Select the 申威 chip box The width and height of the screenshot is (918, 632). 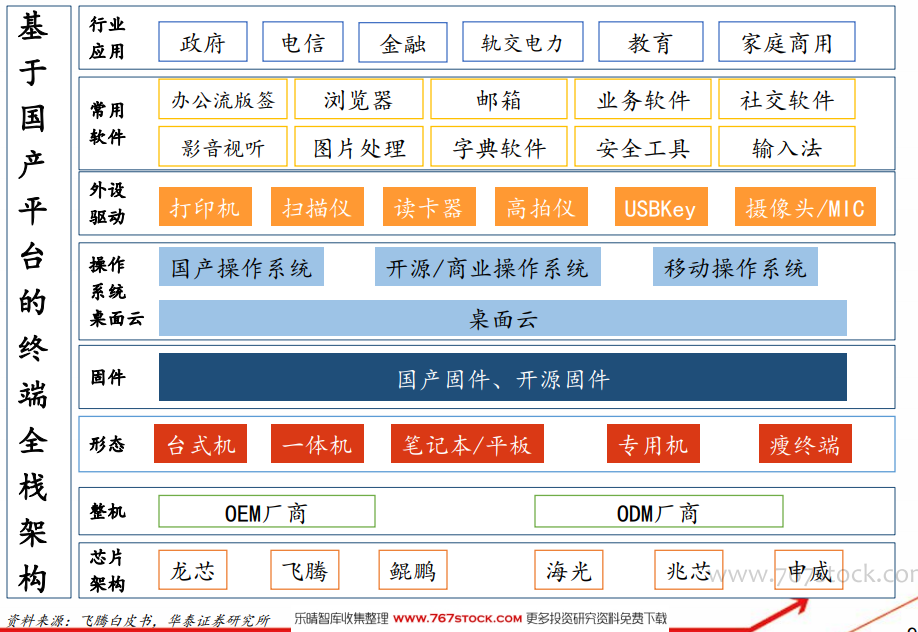(x=809, y=570)
